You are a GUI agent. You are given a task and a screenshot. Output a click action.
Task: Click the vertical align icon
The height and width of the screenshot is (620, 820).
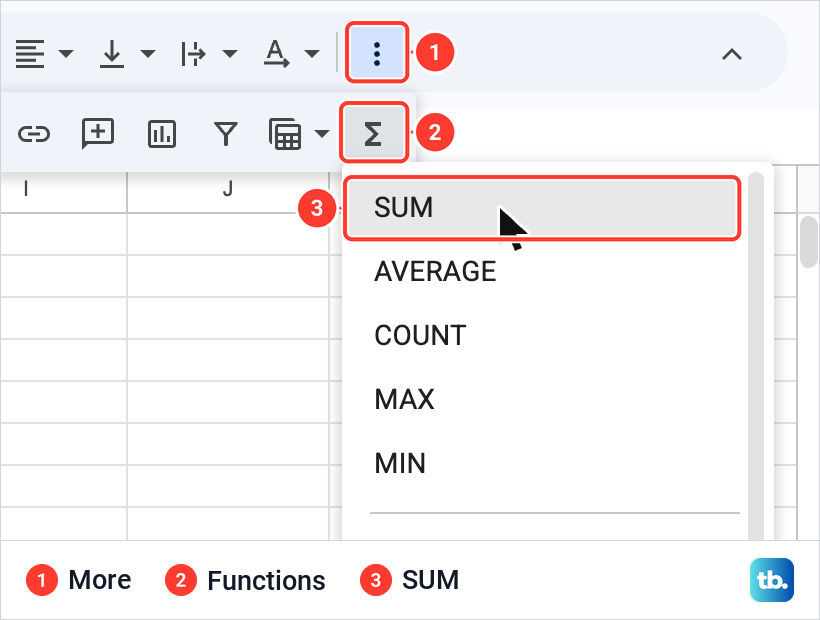[x=111, y=53]
